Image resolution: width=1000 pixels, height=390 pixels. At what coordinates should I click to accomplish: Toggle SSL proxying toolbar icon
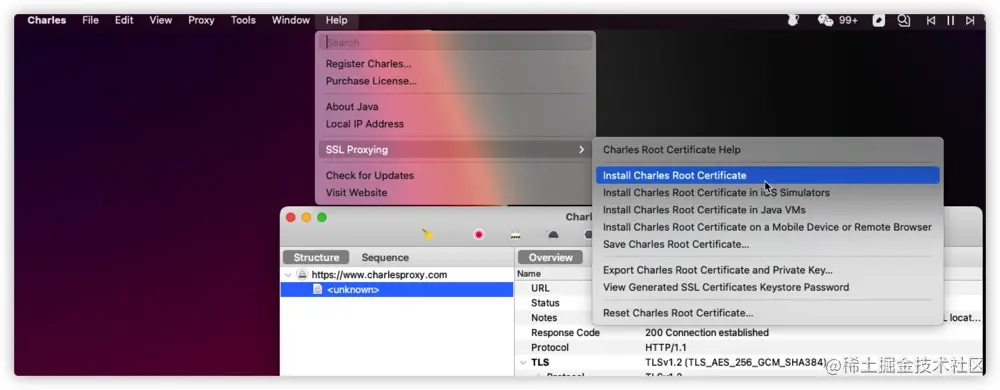pyautogui.click(x=515, y=235)
